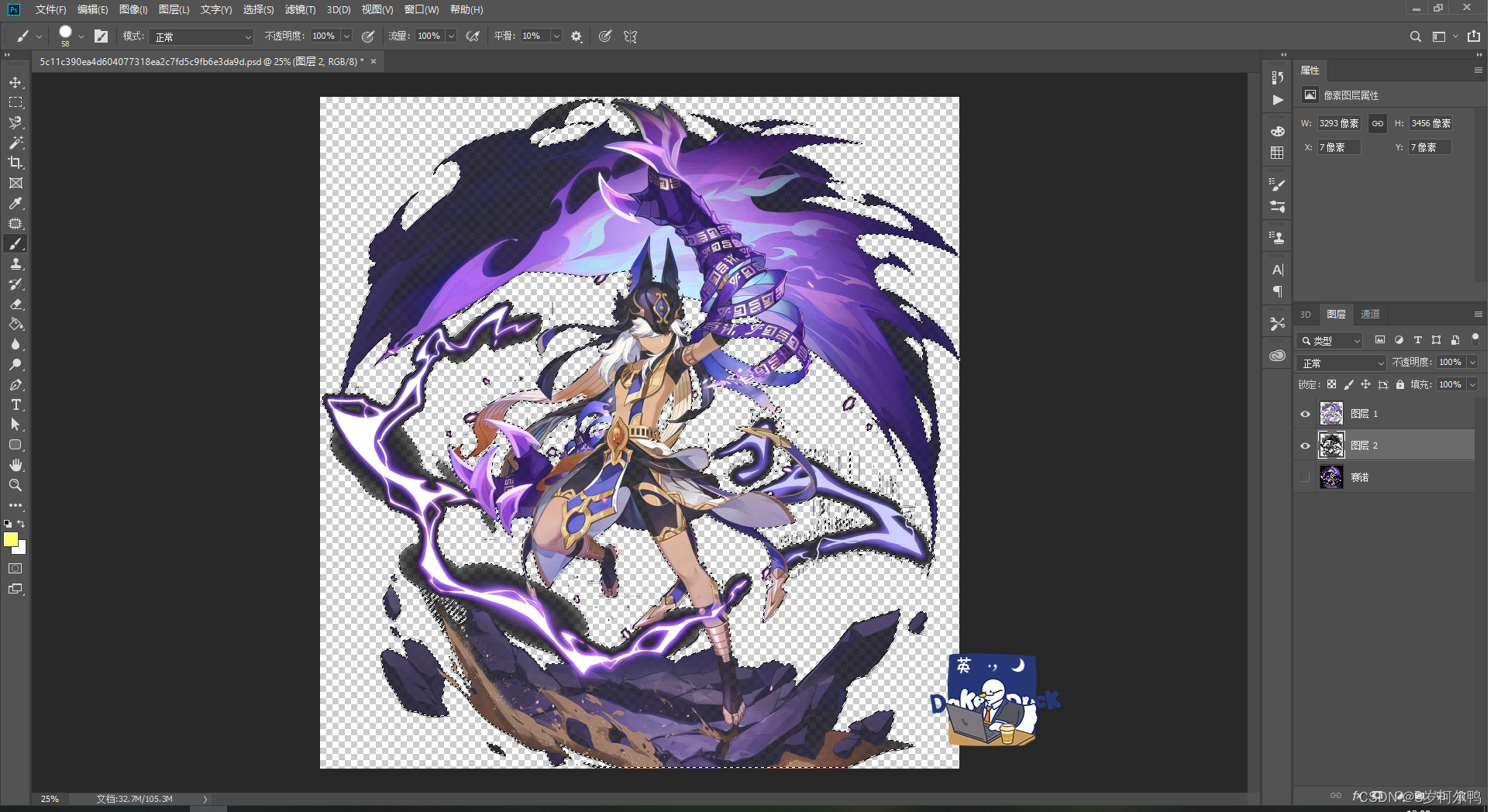The image size is (1494, 812).
Task: Hide layer 图层 1 visibility eye
Action: point(1305,414)
